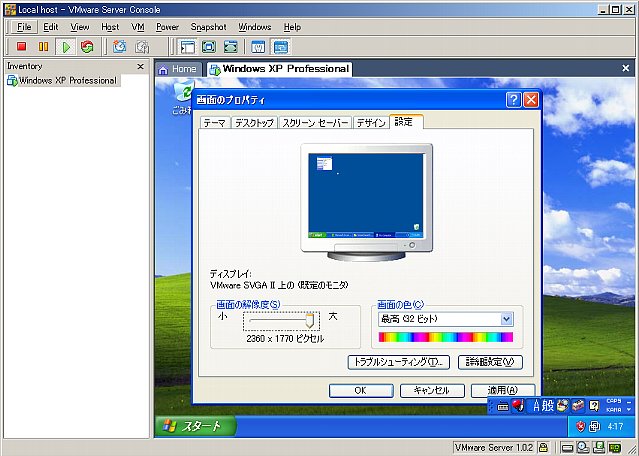Click the IME toolbox icon in language bar

click(x=578, y=405)
